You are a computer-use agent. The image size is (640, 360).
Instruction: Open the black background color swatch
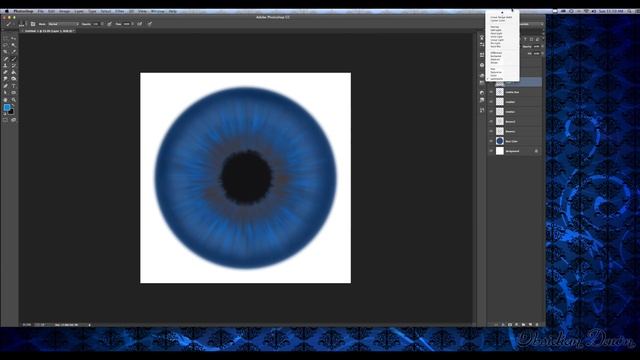click(11, 111)
